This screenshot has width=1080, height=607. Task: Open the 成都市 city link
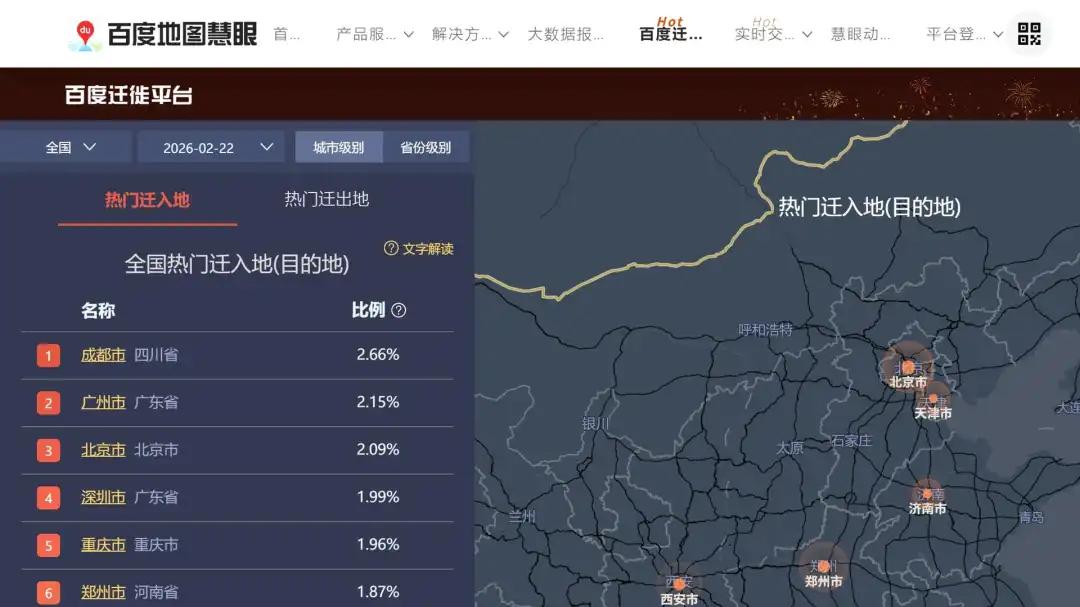coord(103,355)
